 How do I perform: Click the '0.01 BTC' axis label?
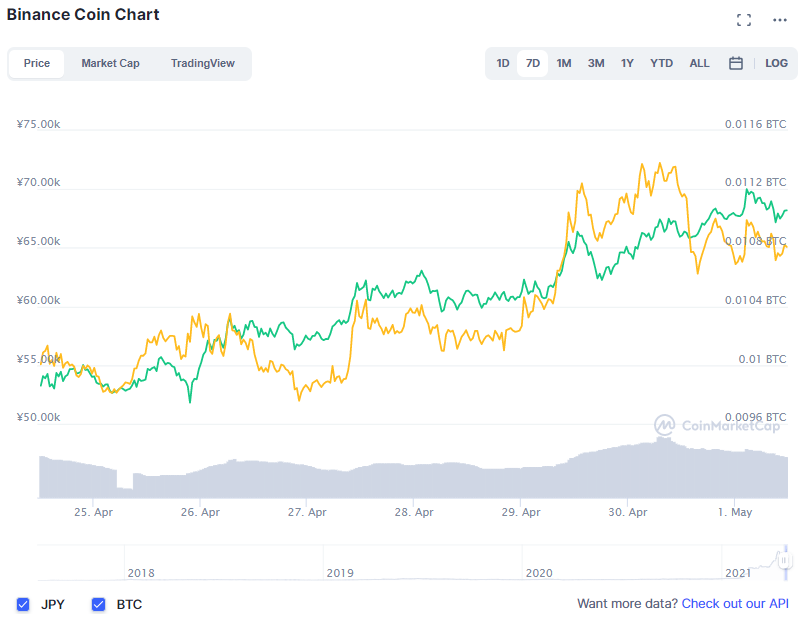tap(762, 359)
